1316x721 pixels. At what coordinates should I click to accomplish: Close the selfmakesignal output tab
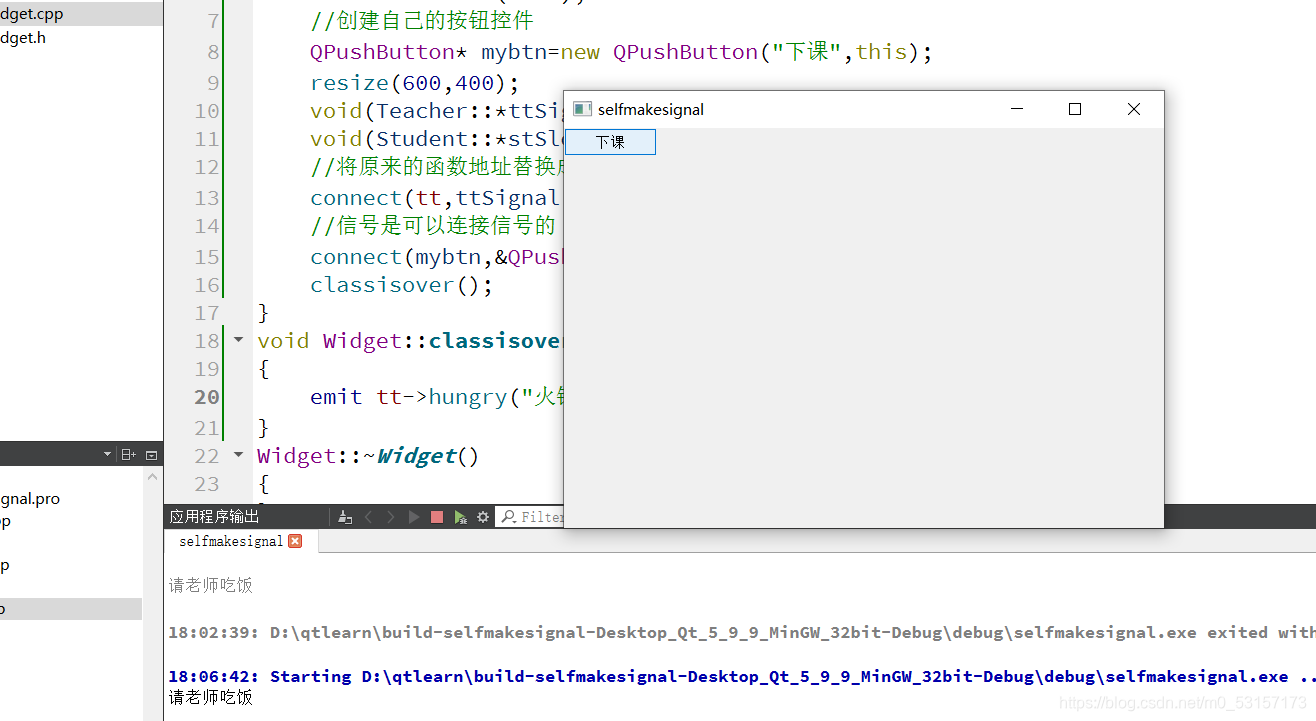click(x=295, y=541)
